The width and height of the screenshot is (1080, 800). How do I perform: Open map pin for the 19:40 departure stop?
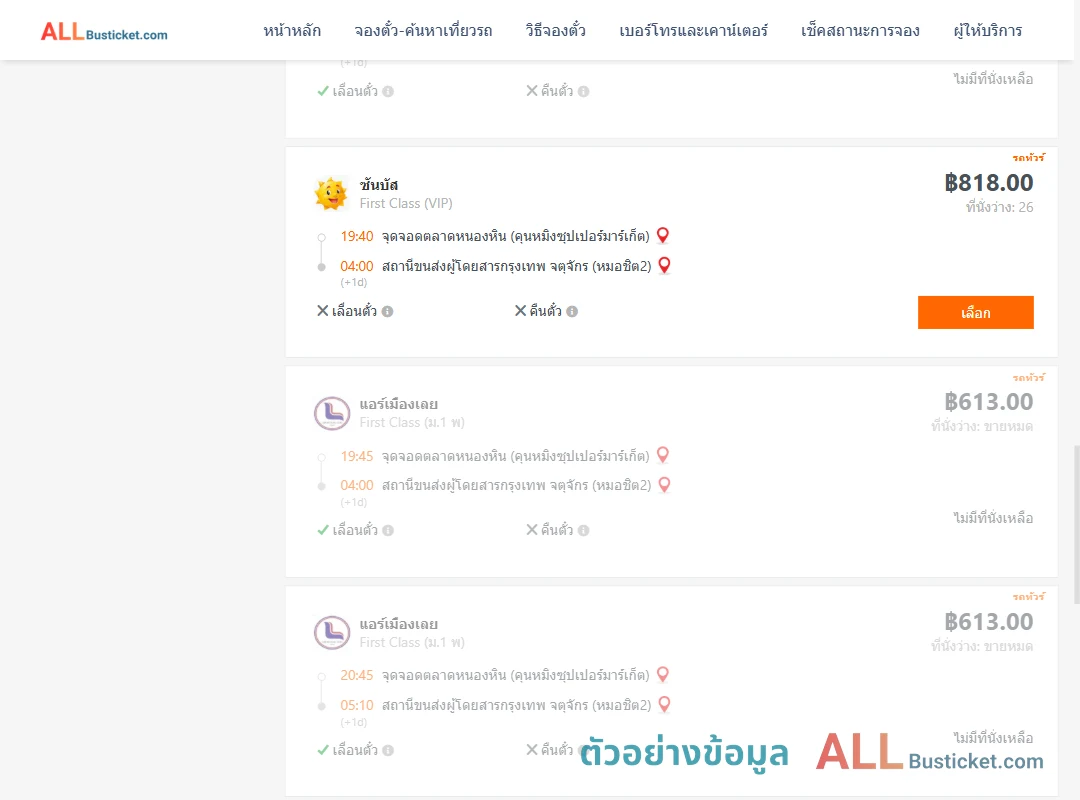(663, 236)
